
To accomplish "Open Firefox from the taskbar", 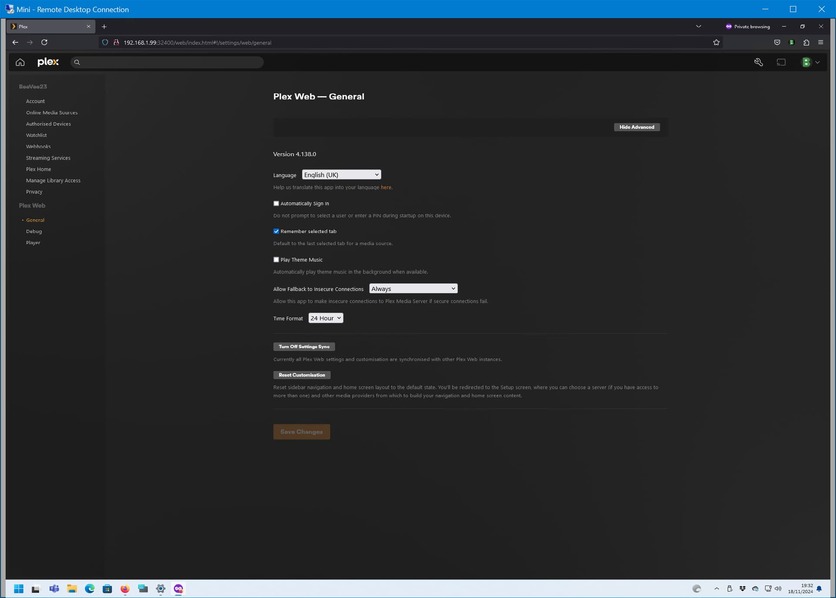I will pyautogui.click(x=125, y=589).
